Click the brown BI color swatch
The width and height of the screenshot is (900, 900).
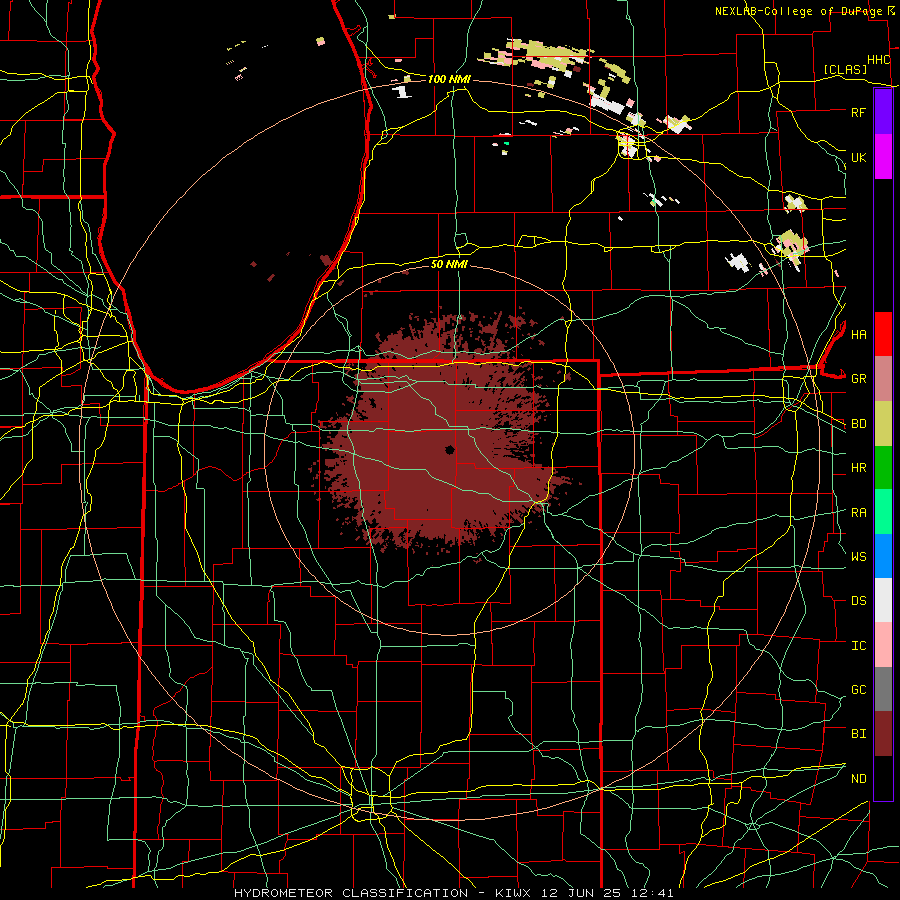[883, 734]
